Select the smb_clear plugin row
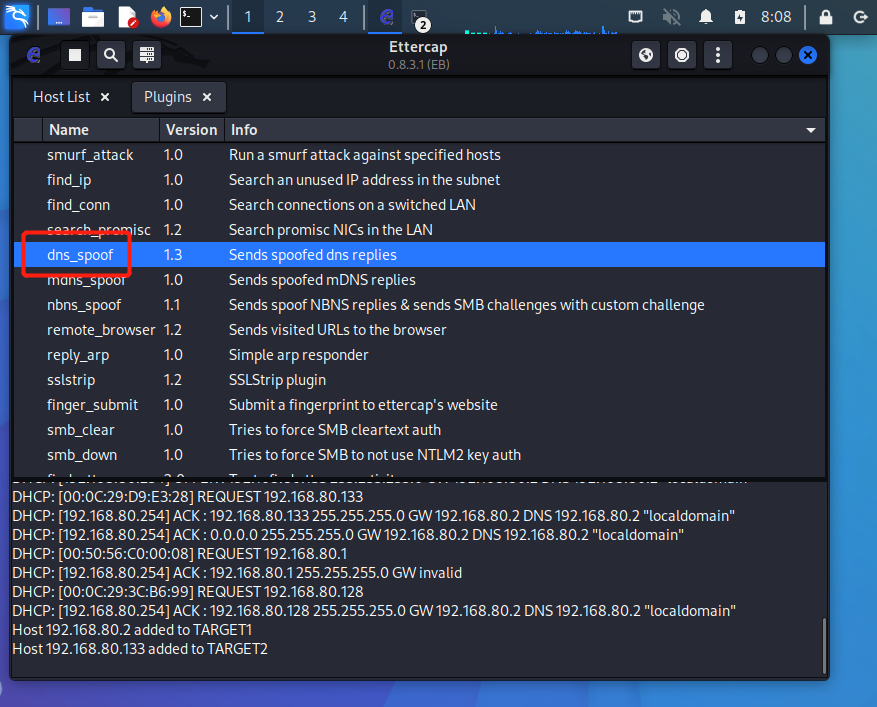This screenshot has height=707, width=877. 419,430
